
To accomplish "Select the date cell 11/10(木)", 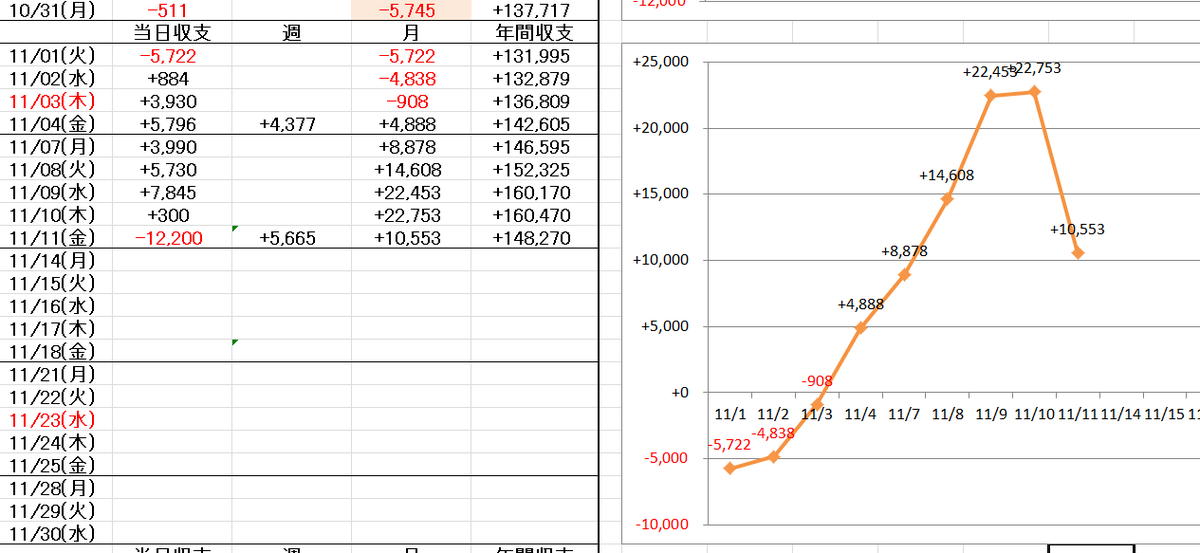I will point(55,215).
